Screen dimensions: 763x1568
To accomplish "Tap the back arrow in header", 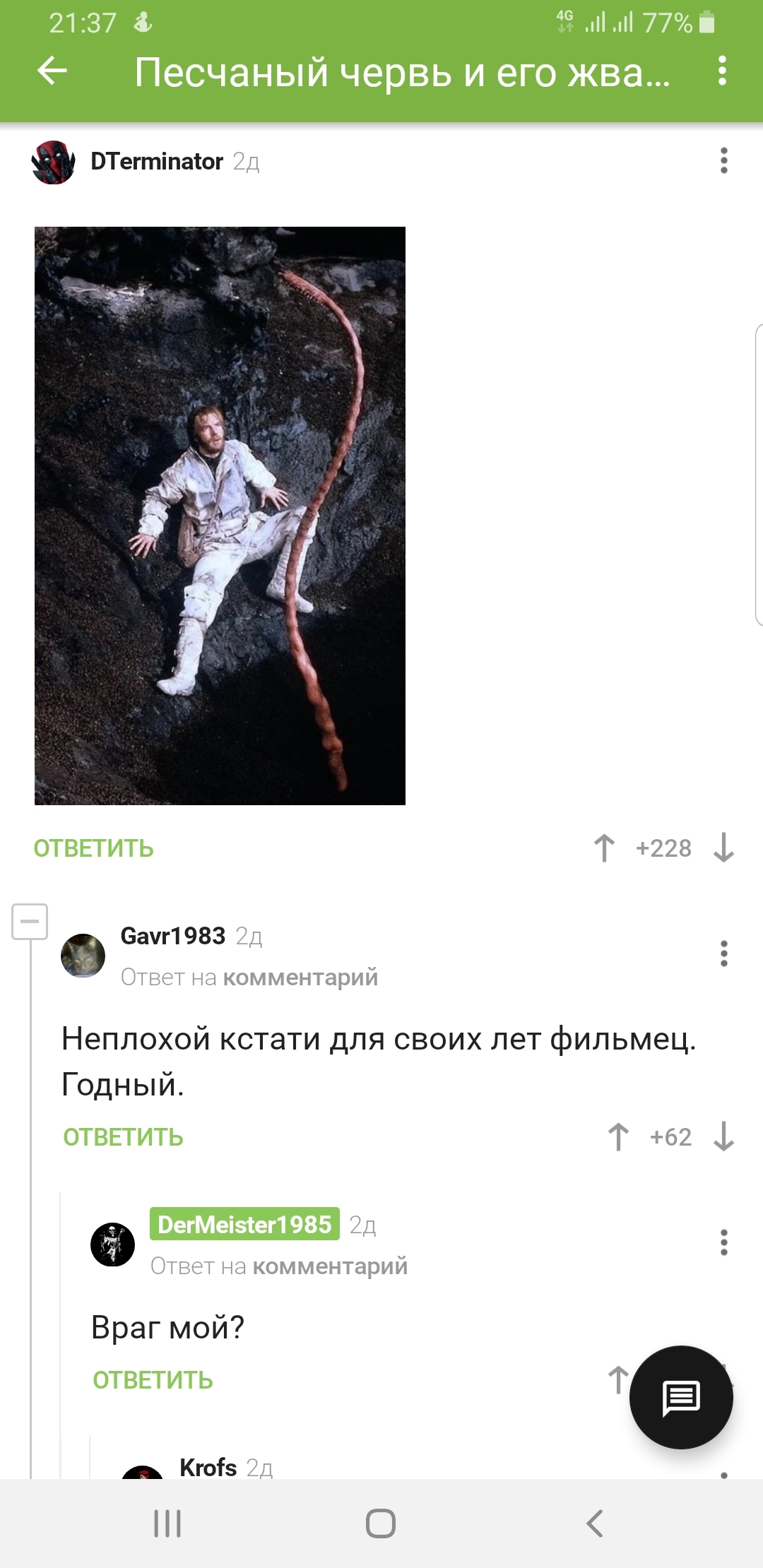I will tap(52, 71).
